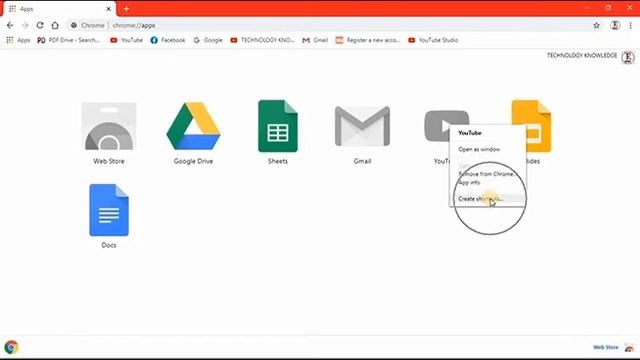Open the YouTube bookmark

tap(127, 40)
